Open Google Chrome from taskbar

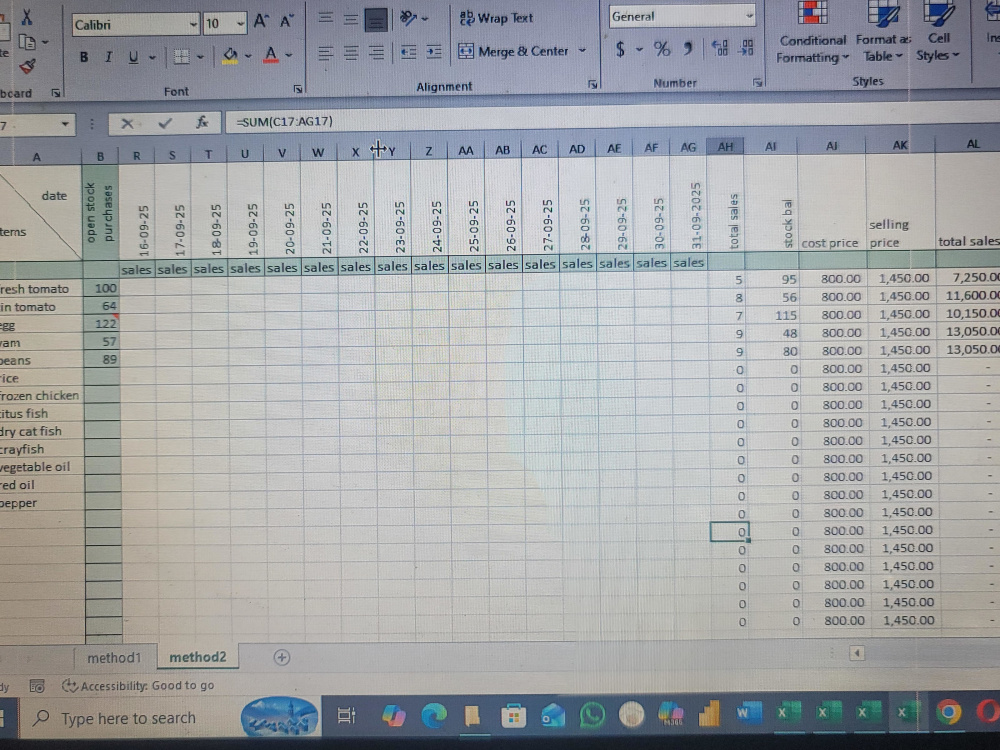click(948, 712)
